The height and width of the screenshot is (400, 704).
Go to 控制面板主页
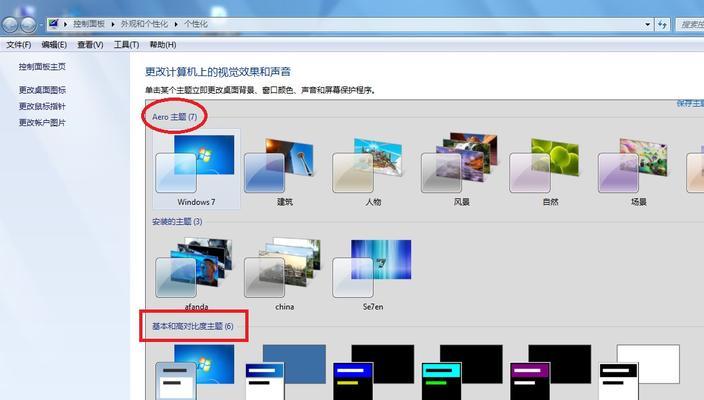42,67
